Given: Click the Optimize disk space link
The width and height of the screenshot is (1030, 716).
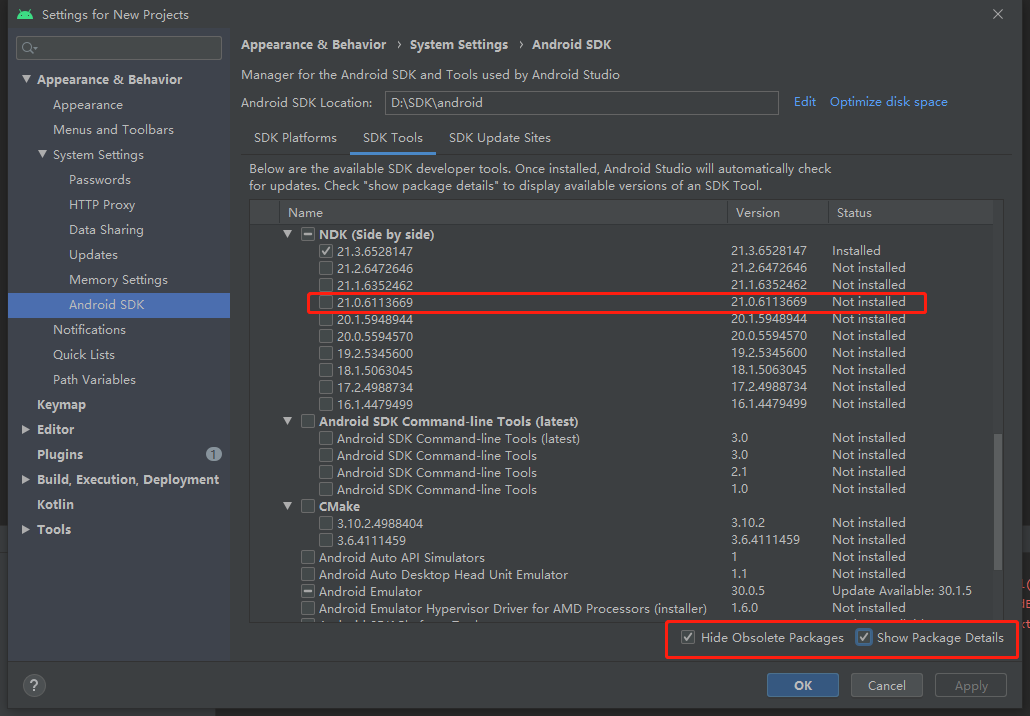Looking at the screenshot, I should 888,101.
